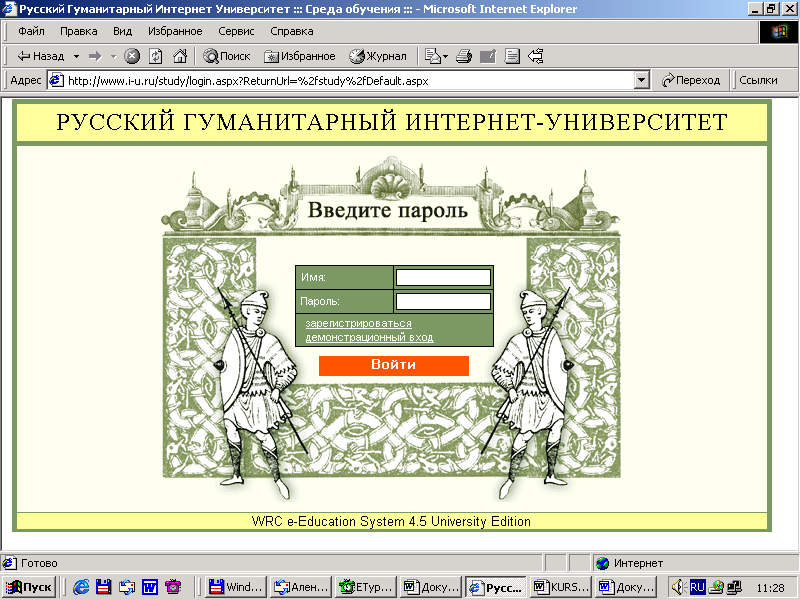Click the active Русс... taskbar button
The height and width of the screenshot is (600, 800).
click(496, 587)
